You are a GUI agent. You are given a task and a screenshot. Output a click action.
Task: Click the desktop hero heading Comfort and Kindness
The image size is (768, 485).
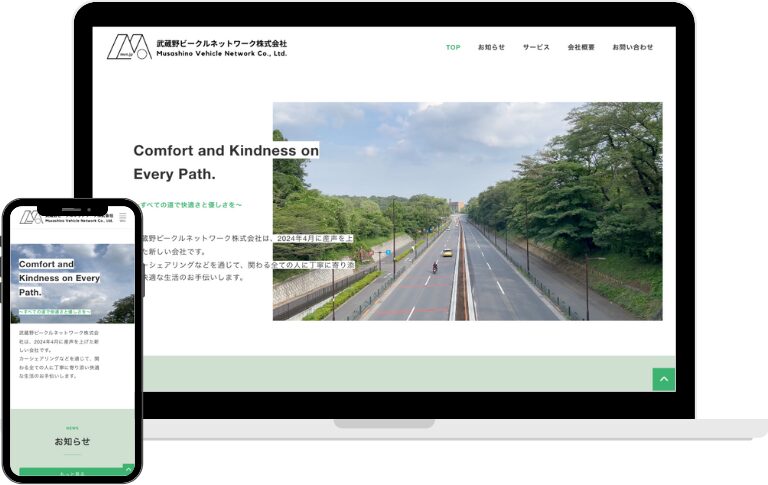tap(226, 162)
